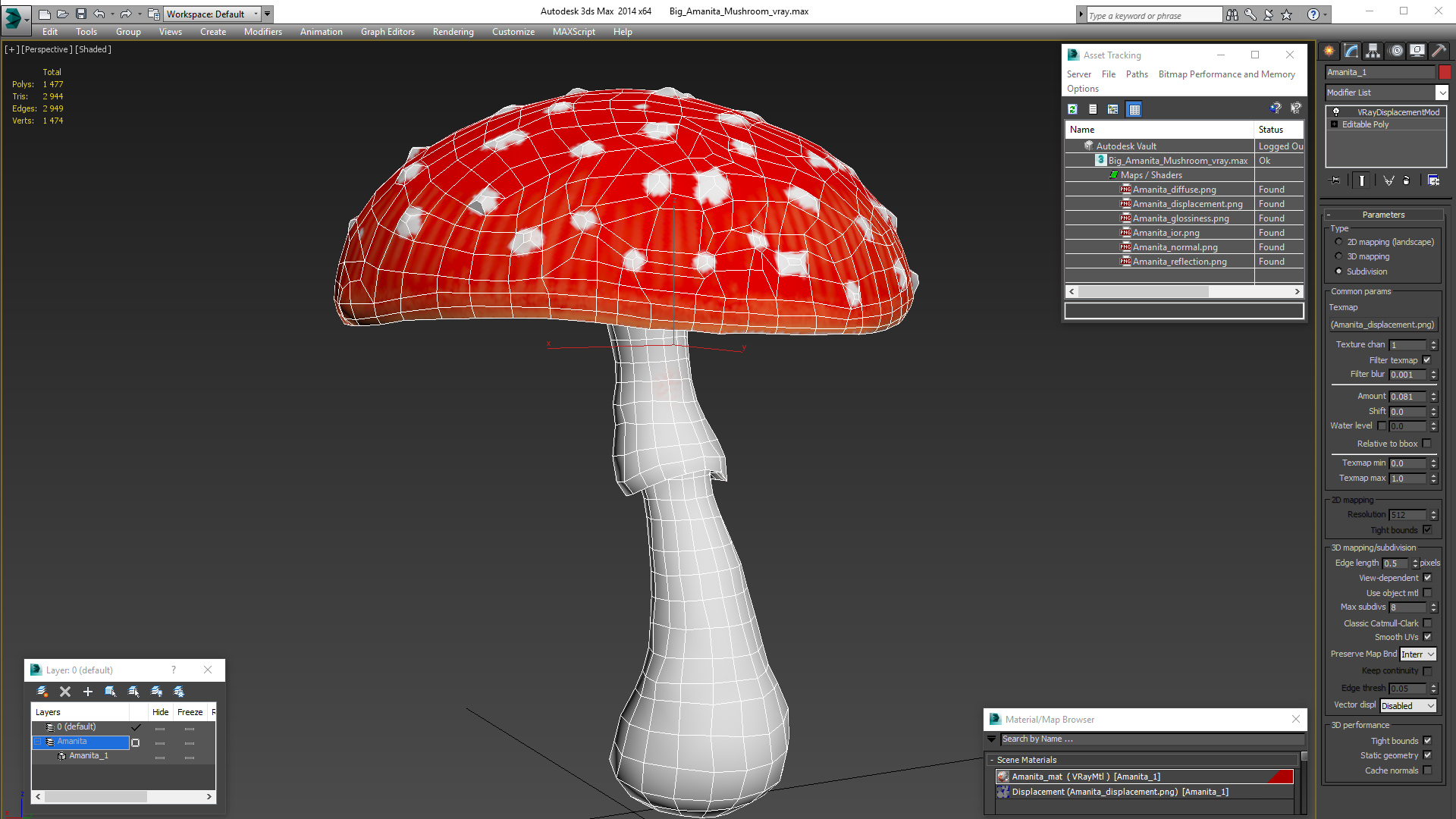The height and width of the screenshot is (819, 1456).
Task: Click the Amanita_displacement.png texmap button
Action: (x=1382, y=325)
